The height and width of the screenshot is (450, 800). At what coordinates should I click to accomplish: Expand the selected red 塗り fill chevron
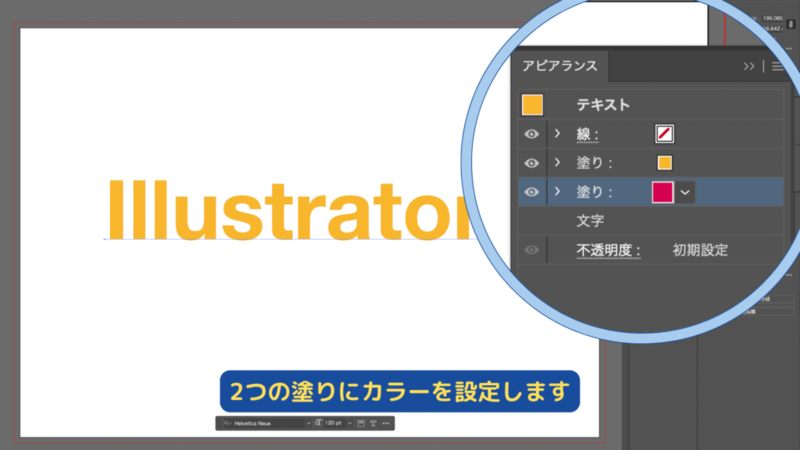(557, 191)
